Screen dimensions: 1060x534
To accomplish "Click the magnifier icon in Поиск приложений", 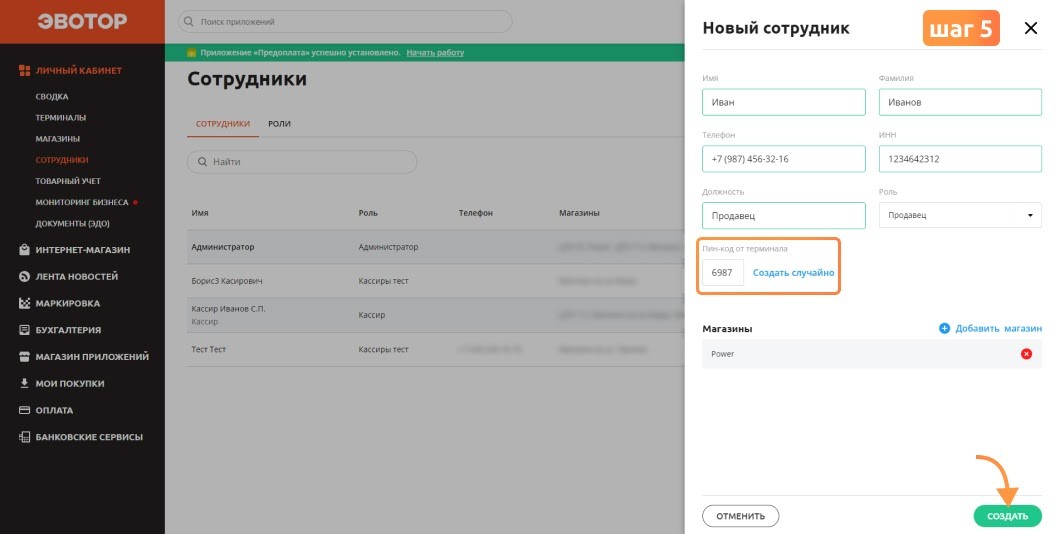I will (x=189, y=22).
